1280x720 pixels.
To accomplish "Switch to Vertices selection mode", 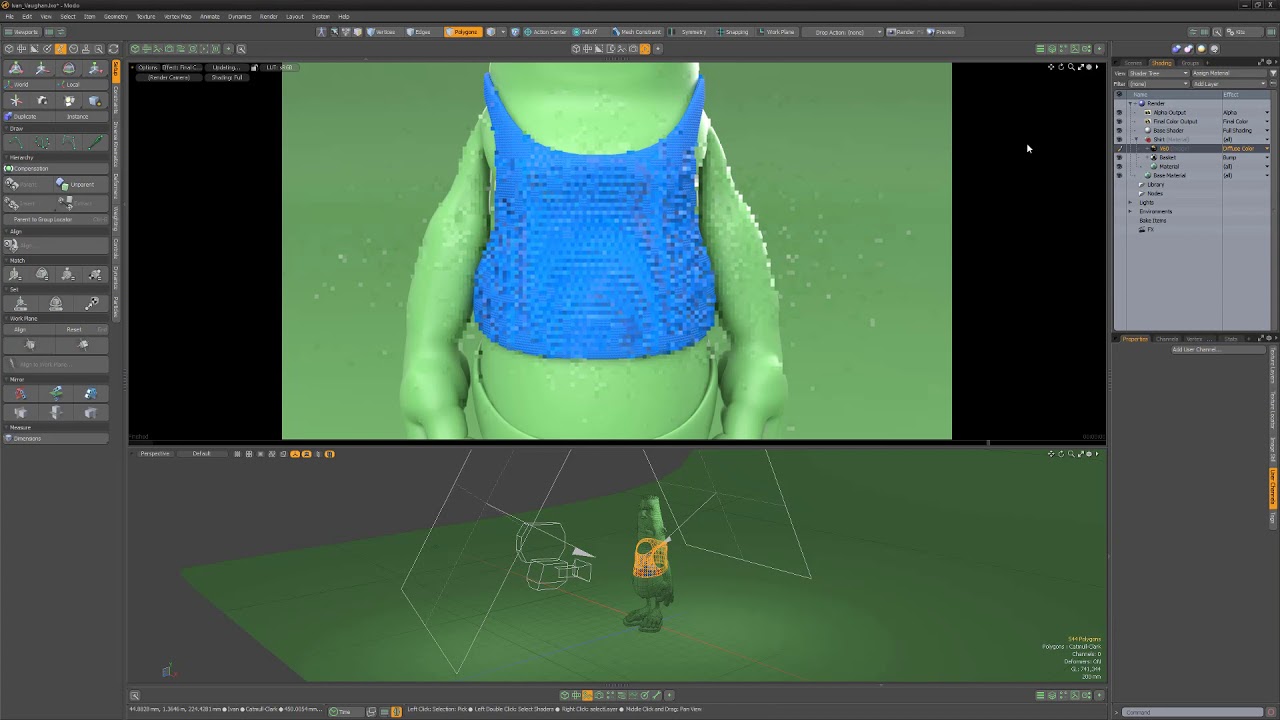I will (383, 32).
